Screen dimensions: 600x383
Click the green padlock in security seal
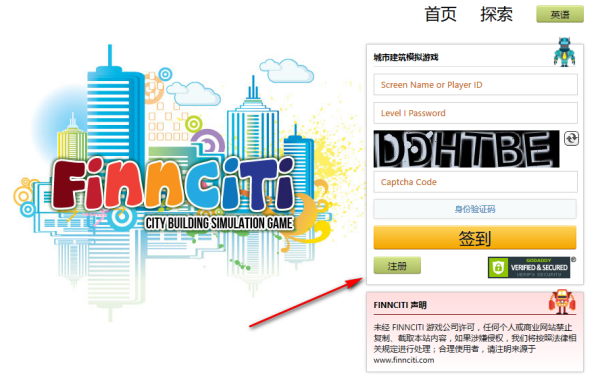tap(498, 267)
